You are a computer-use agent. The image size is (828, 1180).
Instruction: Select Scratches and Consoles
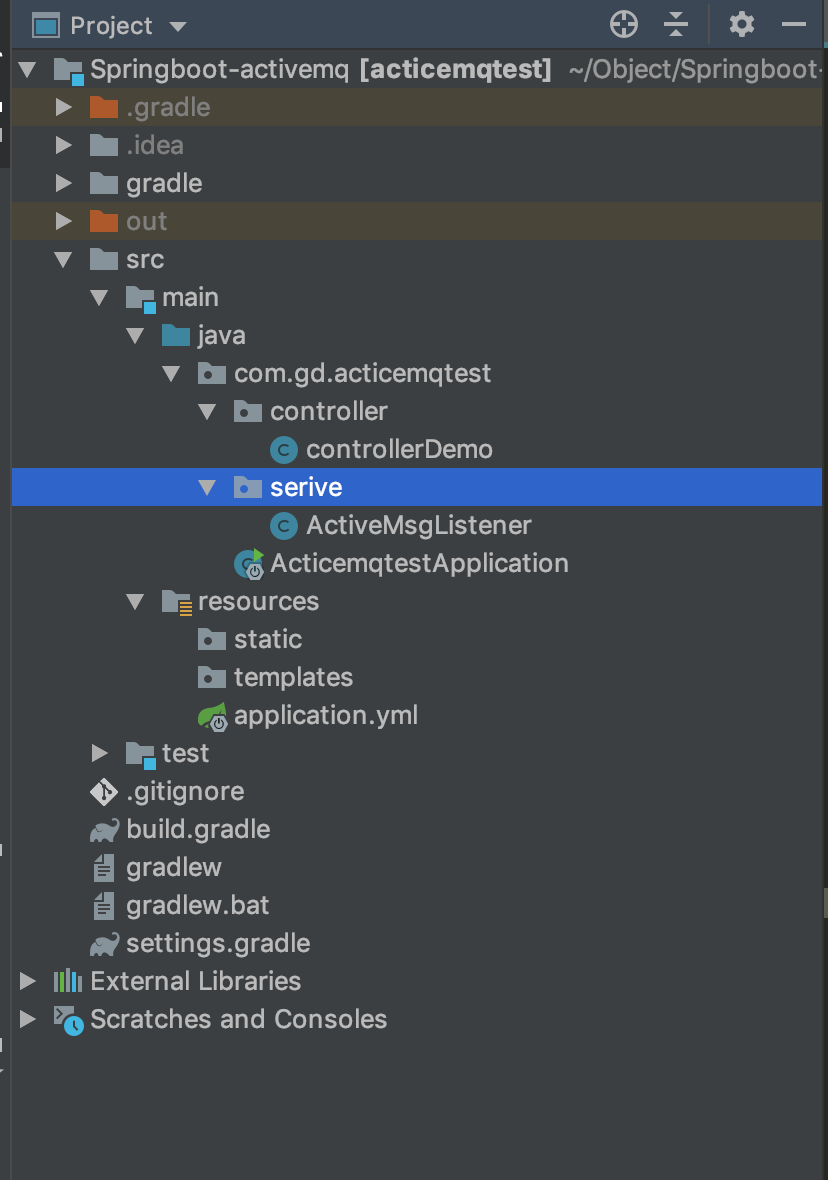(x=238, y=1019)
